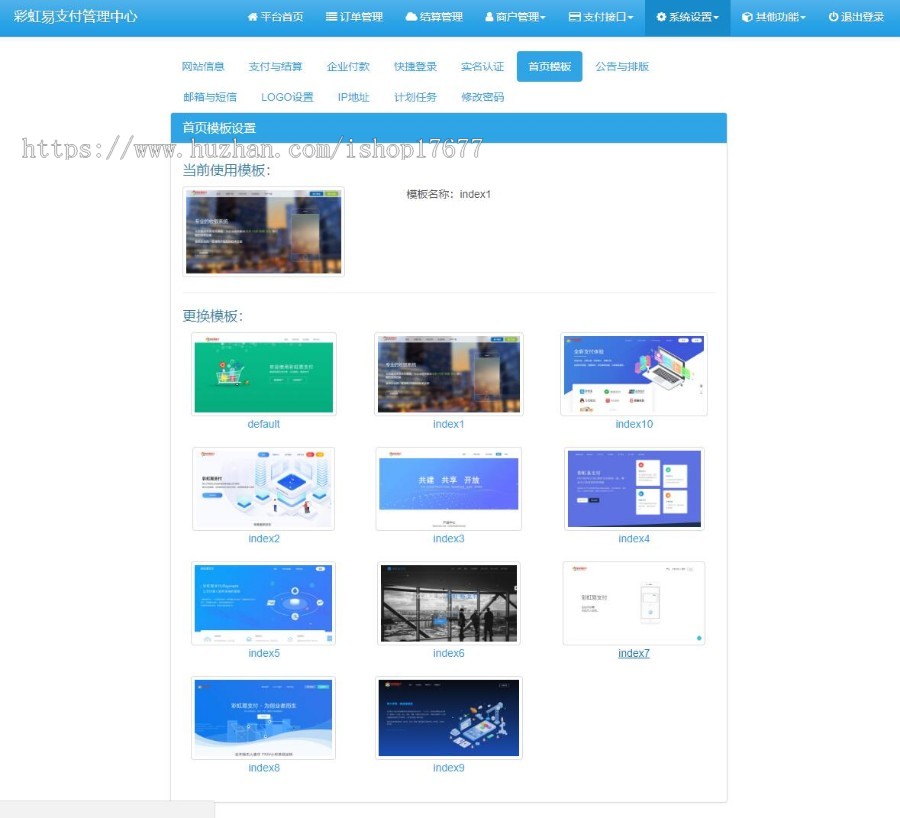The image size is (900, 818).
Task: Click the 彩虹易支付管理中心 brand title
Action: (75, 17)
